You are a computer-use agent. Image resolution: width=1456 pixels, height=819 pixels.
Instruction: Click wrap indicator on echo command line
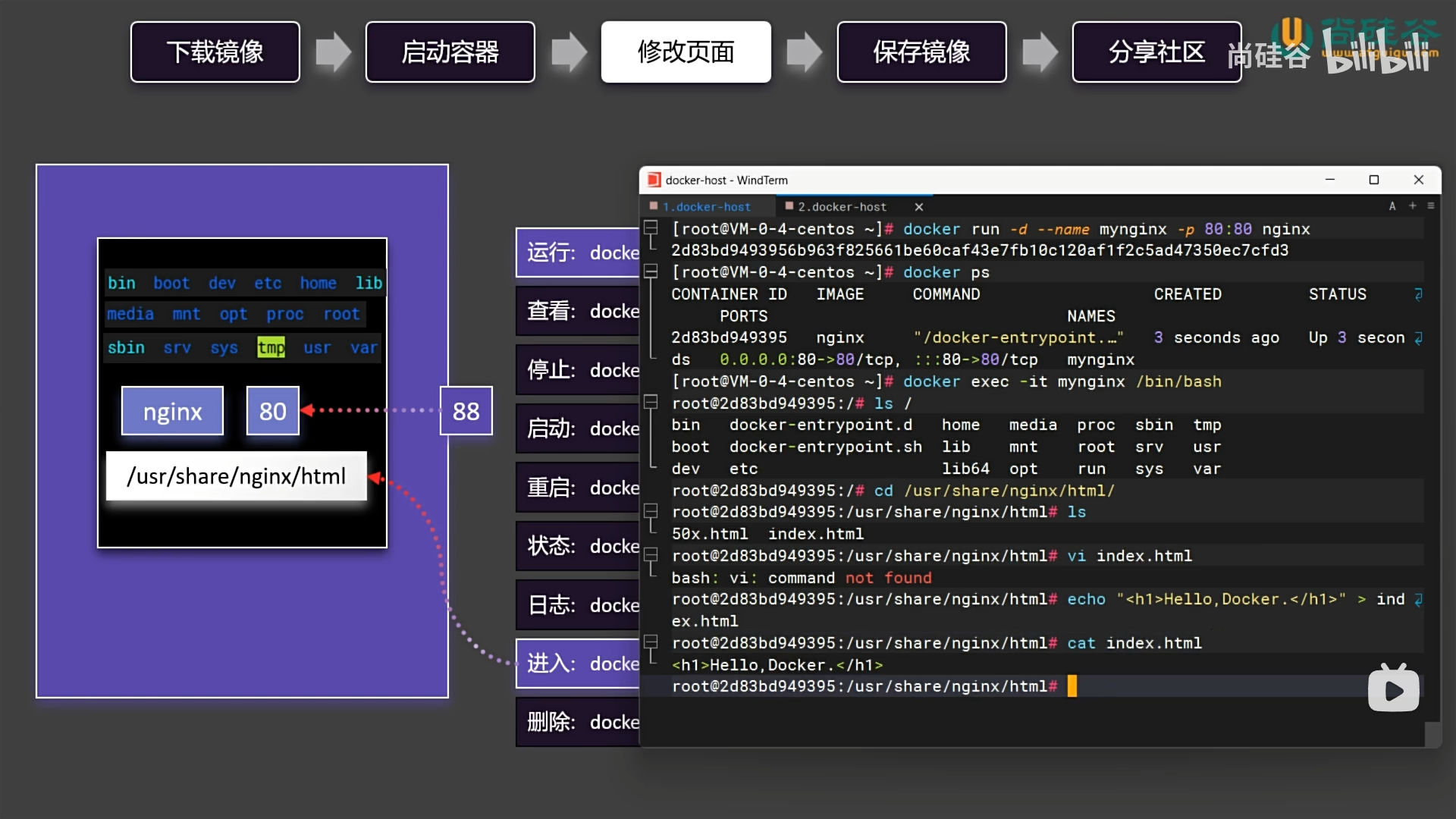click(x=1418, y=599)
